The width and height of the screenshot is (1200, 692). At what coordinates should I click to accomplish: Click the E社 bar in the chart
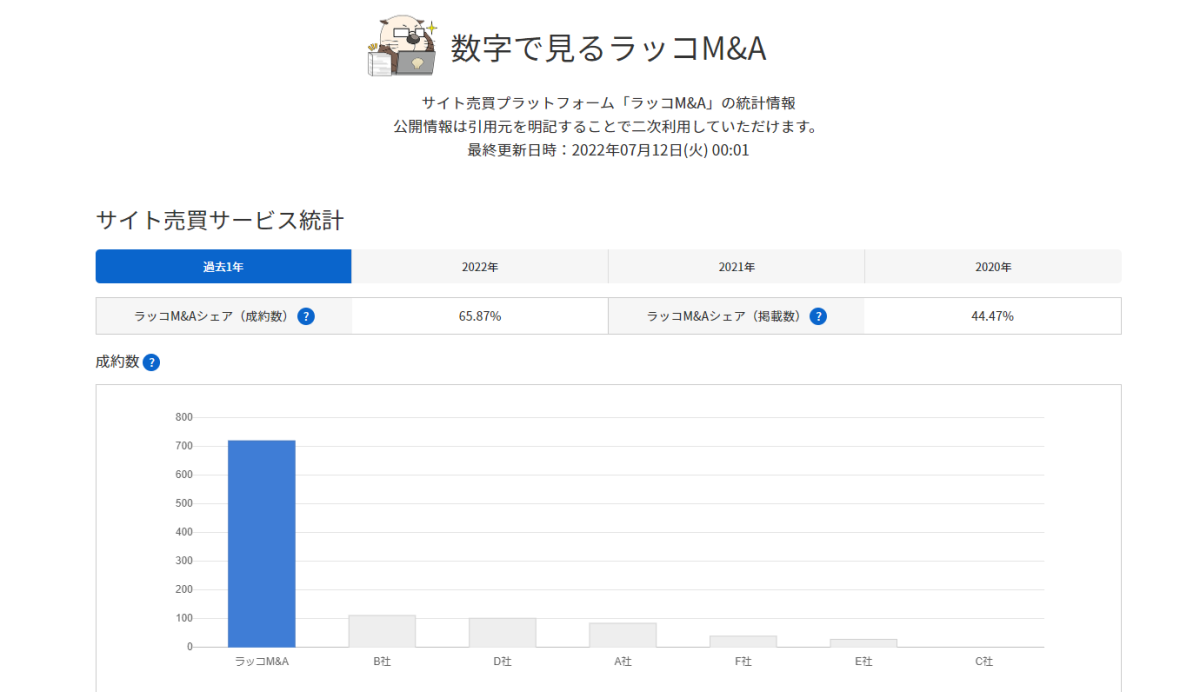click(x=862, y=644)
